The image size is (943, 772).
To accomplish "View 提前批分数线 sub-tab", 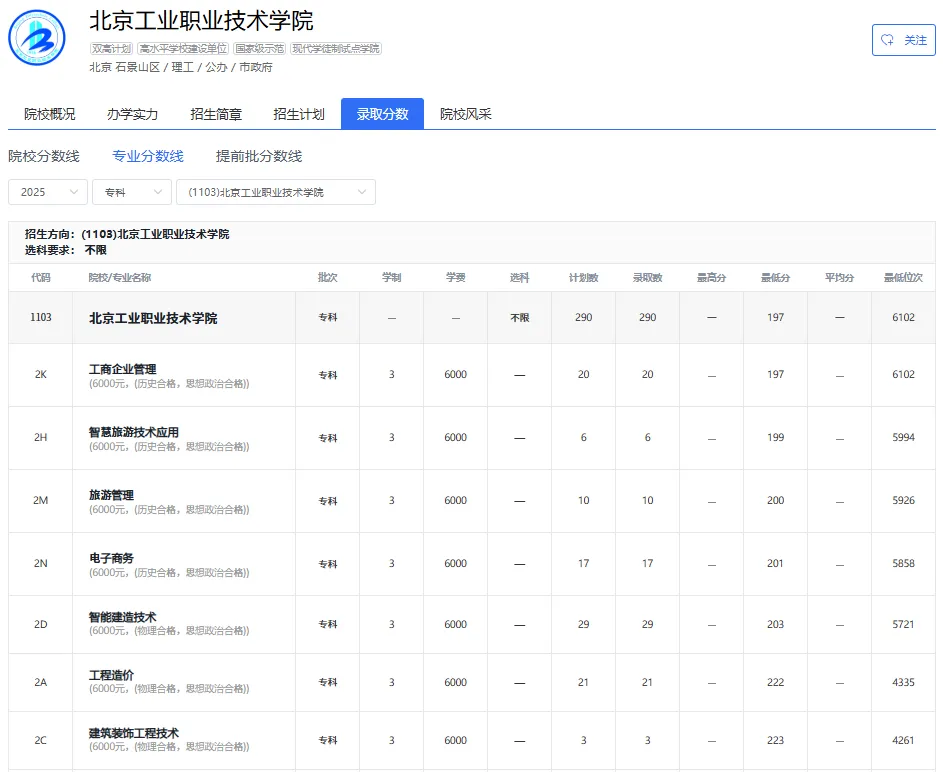I will click(259, 156).
